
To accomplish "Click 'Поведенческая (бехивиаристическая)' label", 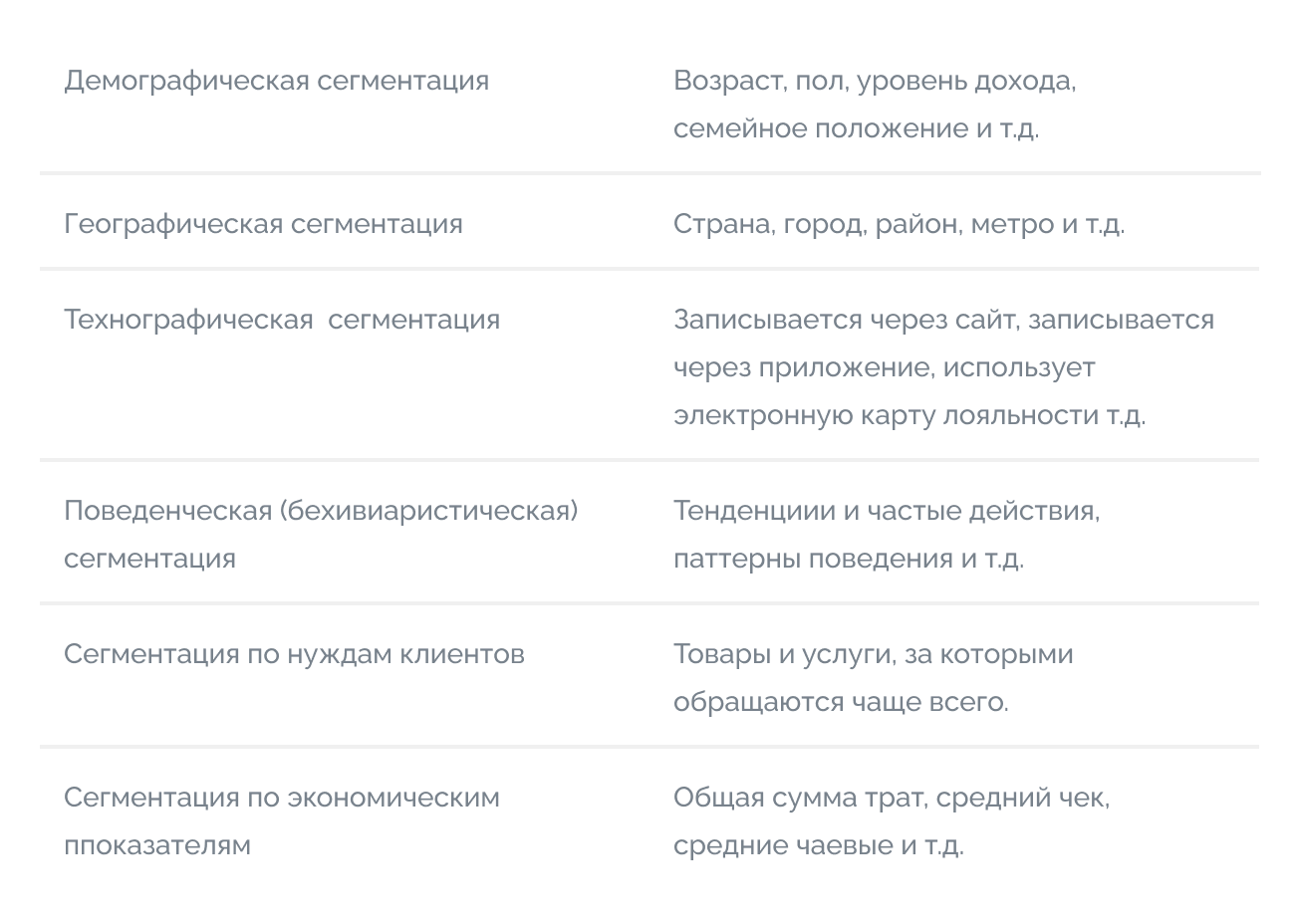I will pos(321,511).
